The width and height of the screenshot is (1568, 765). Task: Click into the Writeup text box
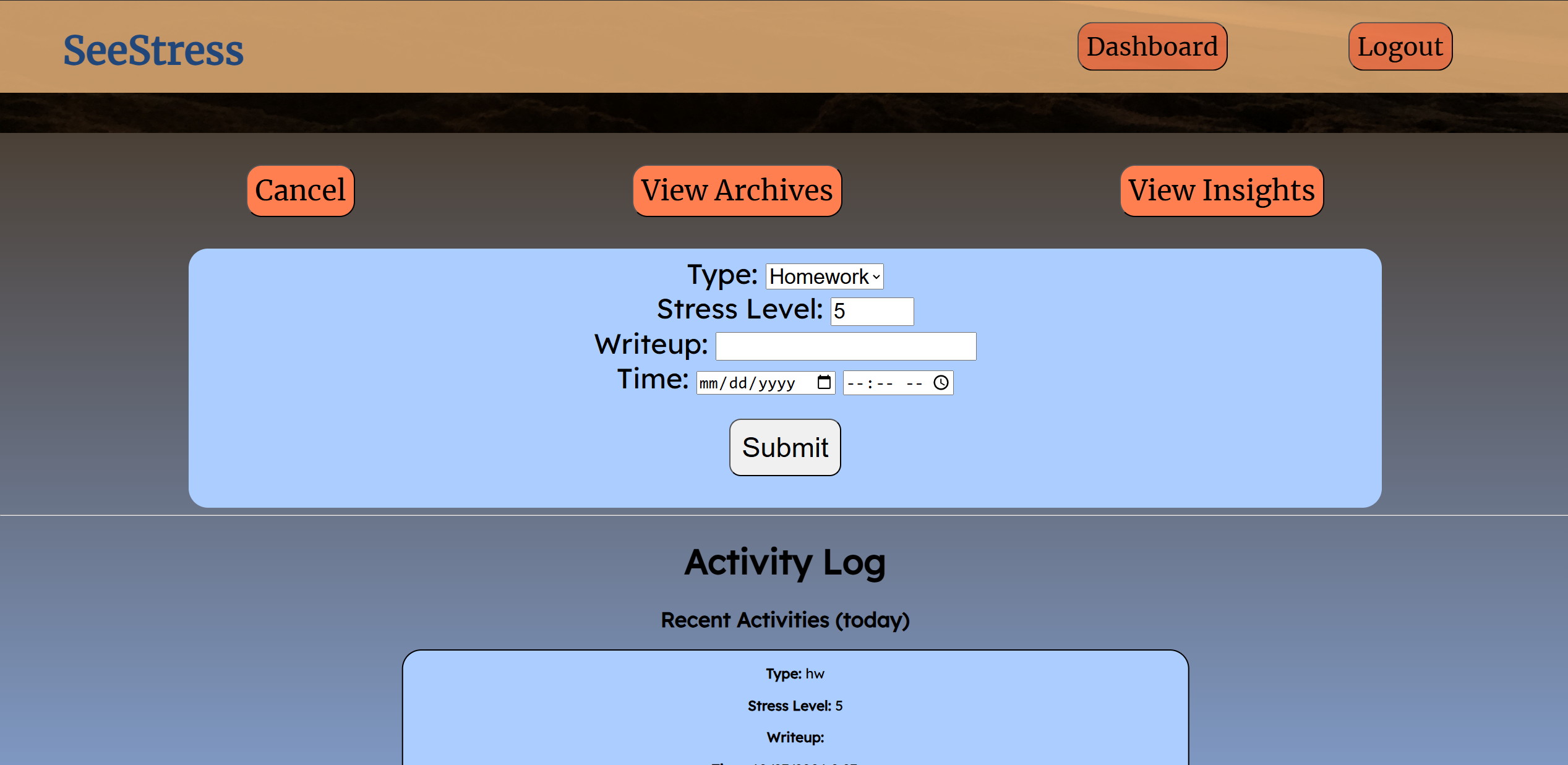click(845, 346)
